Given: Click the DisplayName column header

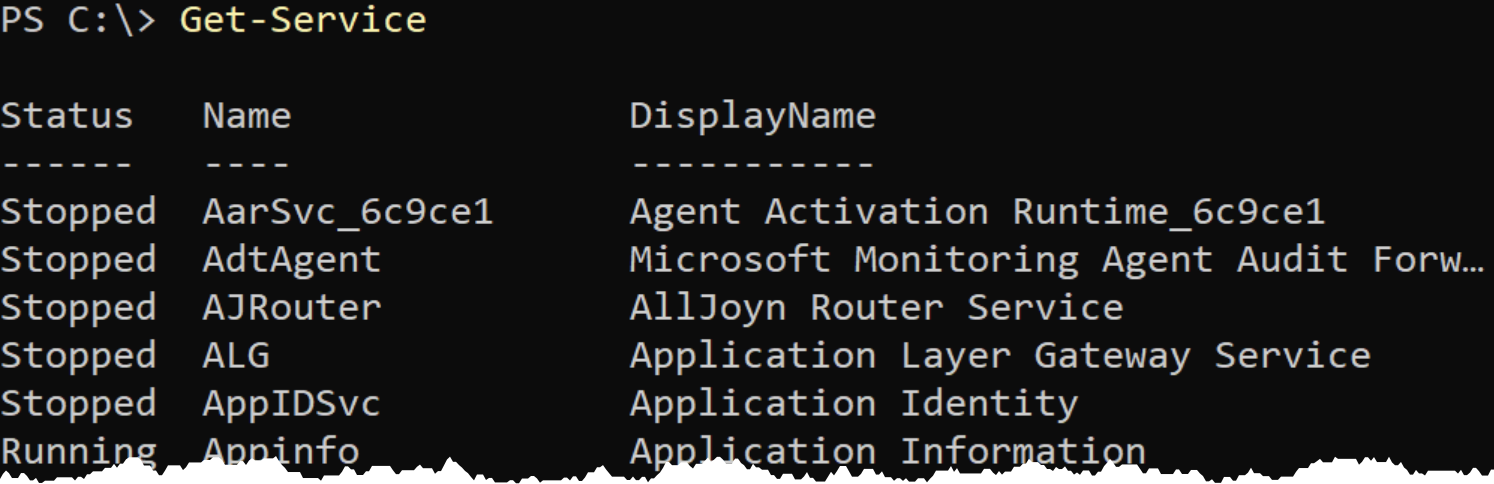Looking at the screenshot, I should [753, 118].
